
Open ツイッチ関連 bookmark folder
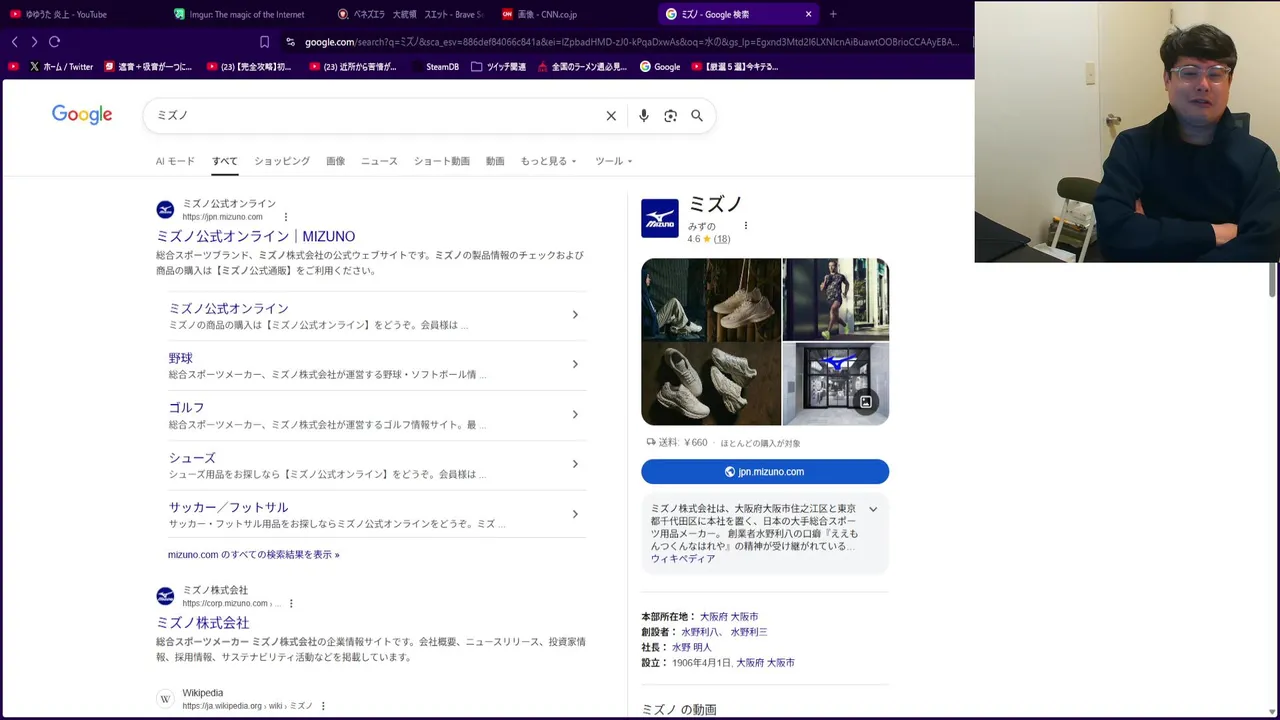498,67
